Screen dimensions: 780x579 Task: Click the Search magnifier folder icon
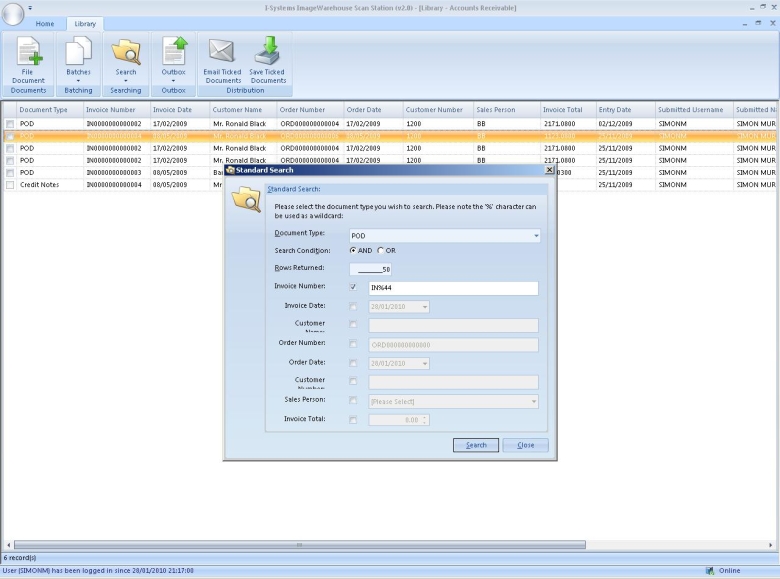tap(126, 52)
